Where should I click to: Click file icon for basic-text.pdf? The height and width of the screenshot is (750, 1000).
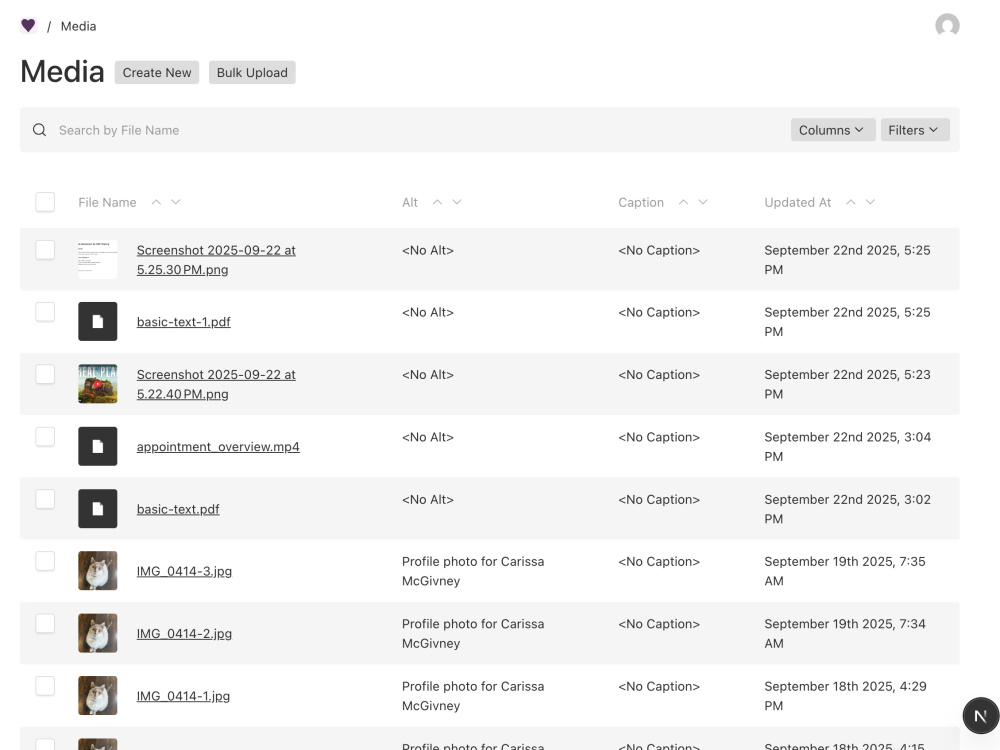pyautogui.click(x=98, y=508)
